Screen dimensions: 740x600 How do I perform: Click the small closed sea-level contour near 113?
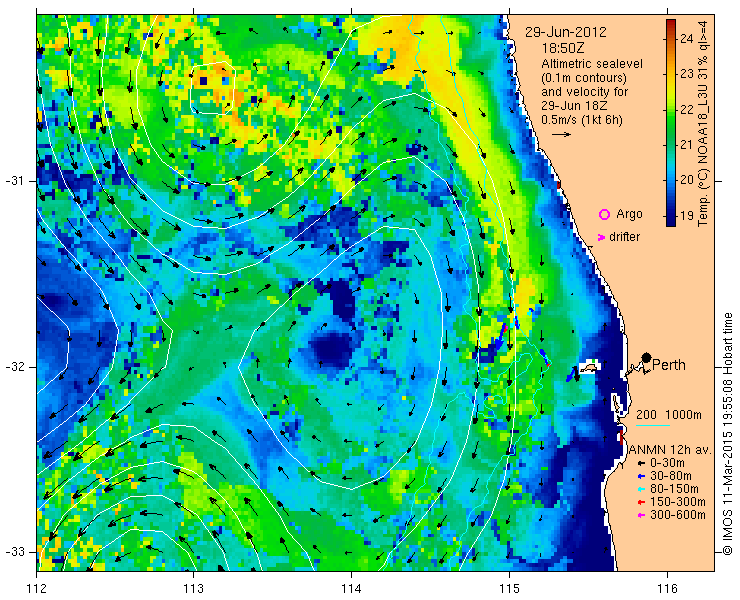212,88
